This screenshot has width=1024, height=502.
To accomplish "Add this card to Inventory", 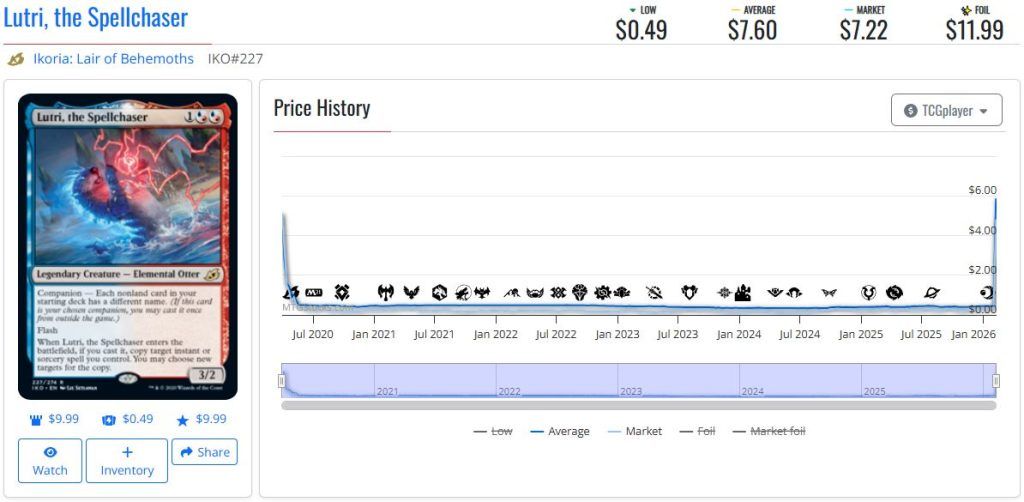I will [127, 461].
